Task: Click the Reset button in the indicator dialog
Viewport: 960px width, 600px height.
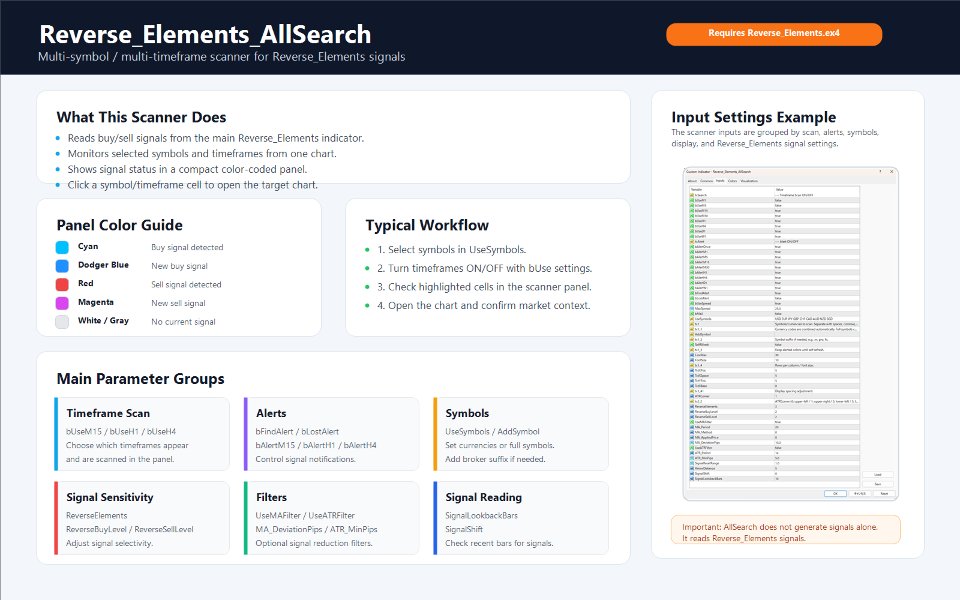Action: (x=884, y=493)
